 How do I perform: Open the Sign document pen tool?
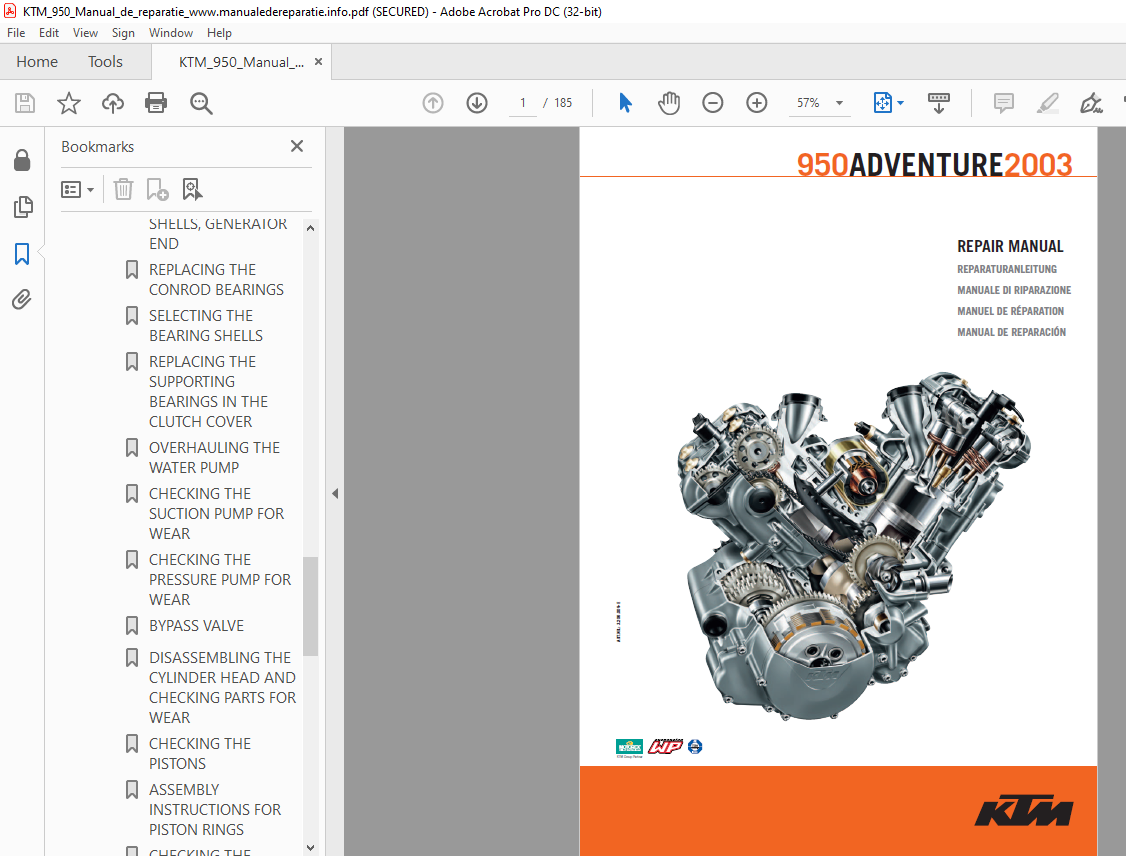click(x=1092, y=103)
